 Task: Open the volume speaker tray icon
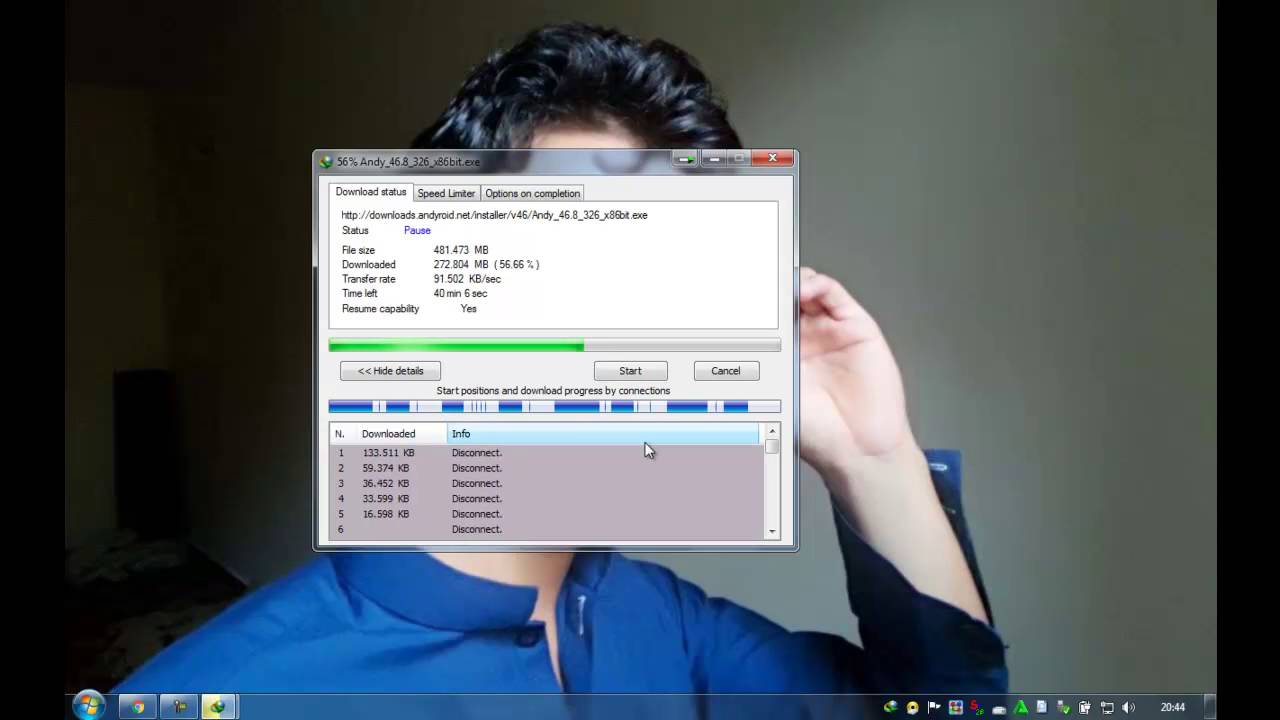point(1129,707)
